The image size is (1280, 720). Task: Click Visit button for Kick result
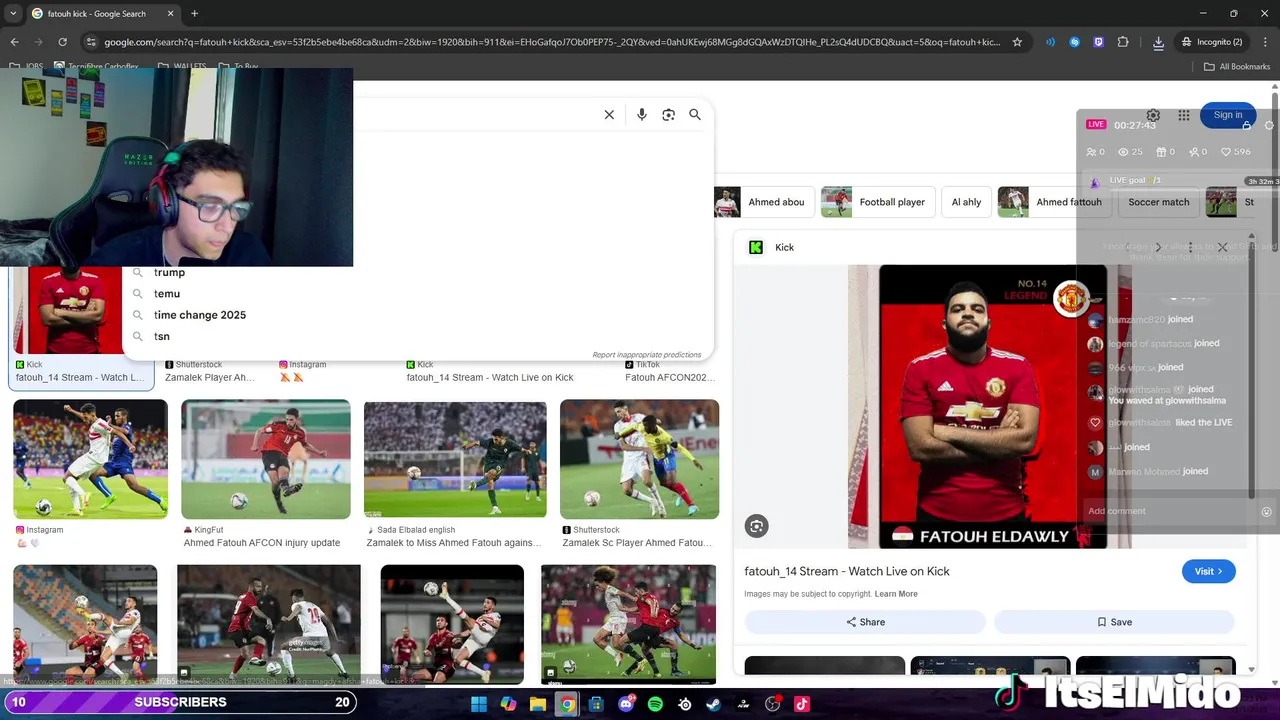(x=1209, y=571)
